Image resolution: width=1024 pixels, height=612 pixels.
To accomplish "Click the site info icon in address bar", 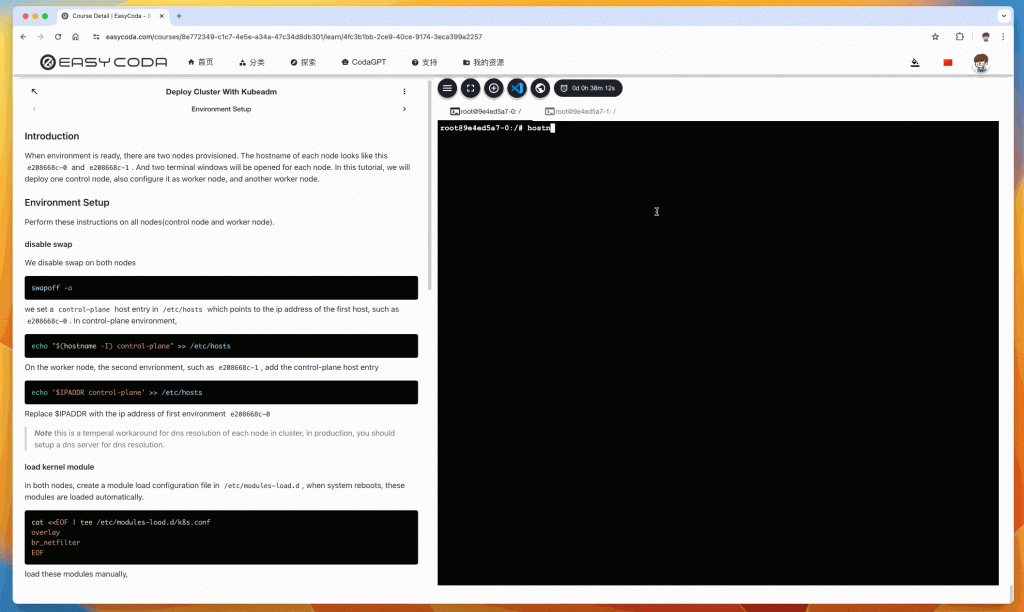I will click(x=96, y=37).
